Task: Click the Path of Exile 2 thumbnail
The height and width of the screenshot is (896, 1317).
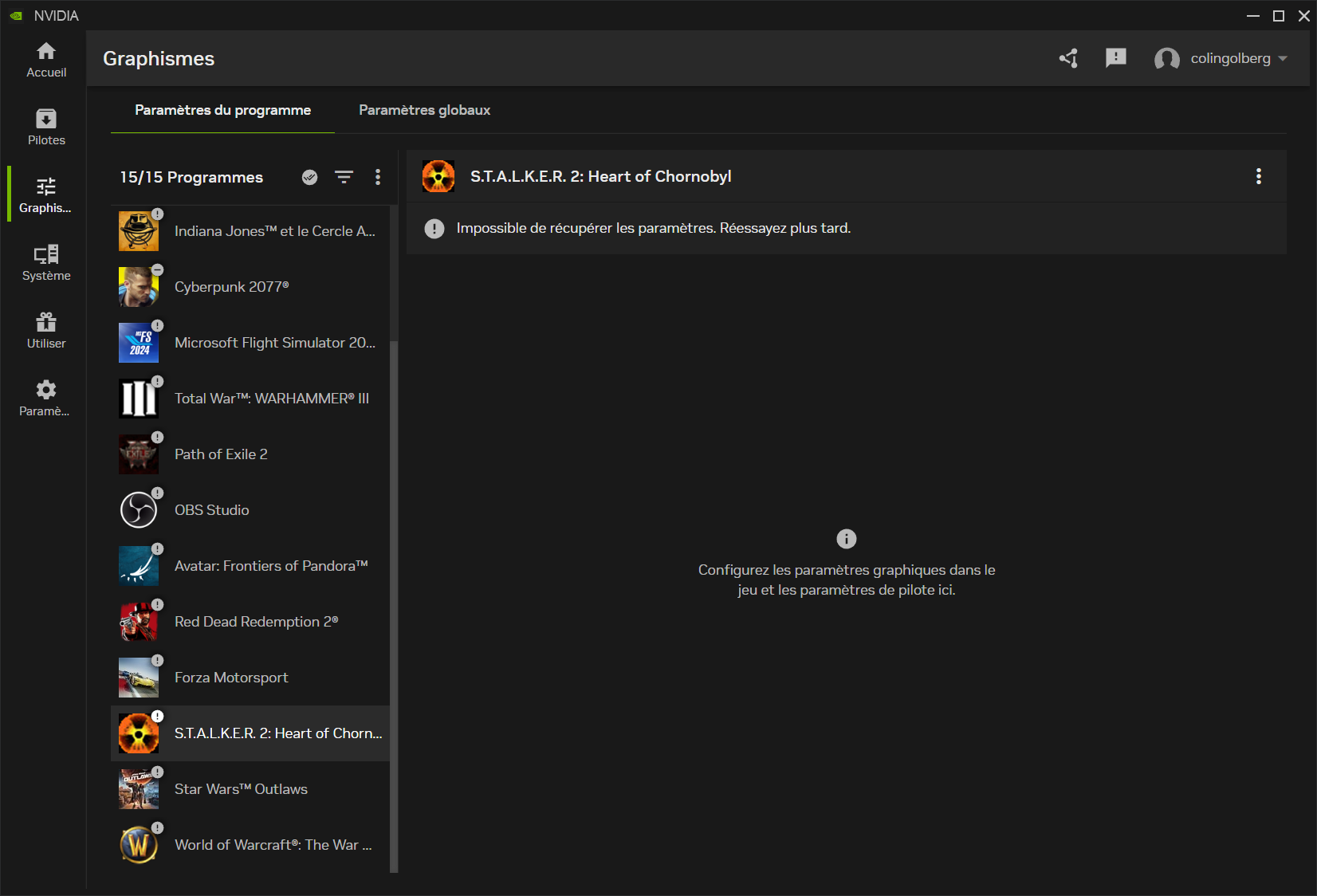Action: pos(139,454)
